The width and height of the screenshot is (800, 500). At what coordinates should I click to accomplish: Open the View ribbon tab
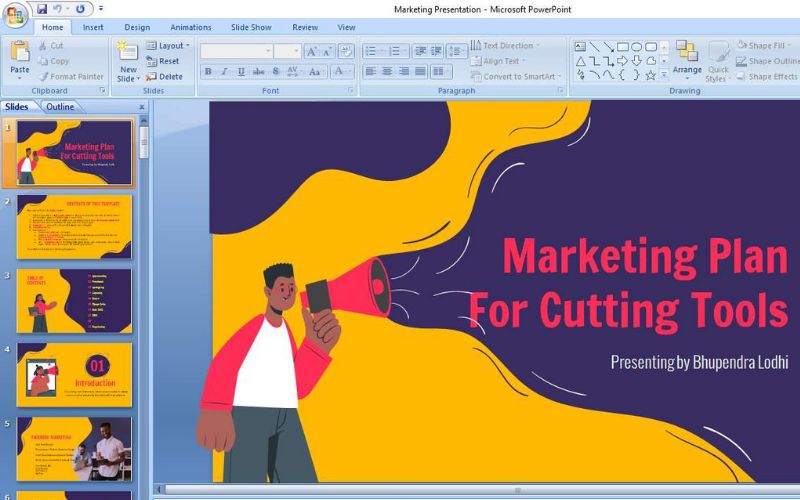click(346, 28)
